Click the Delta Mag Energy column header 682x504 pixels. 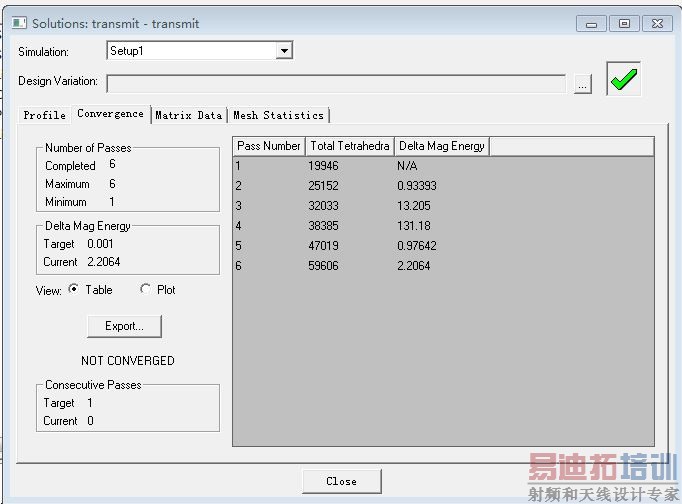click(441, 146)
